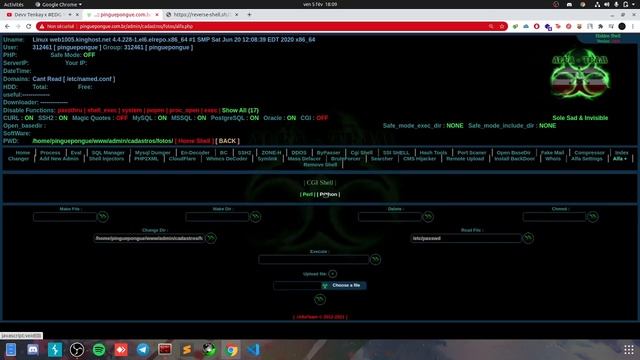Open the SQL Manager menu item
Viewport: 640px width, 360px height.
pyautogui.click(x=108, y=153)
